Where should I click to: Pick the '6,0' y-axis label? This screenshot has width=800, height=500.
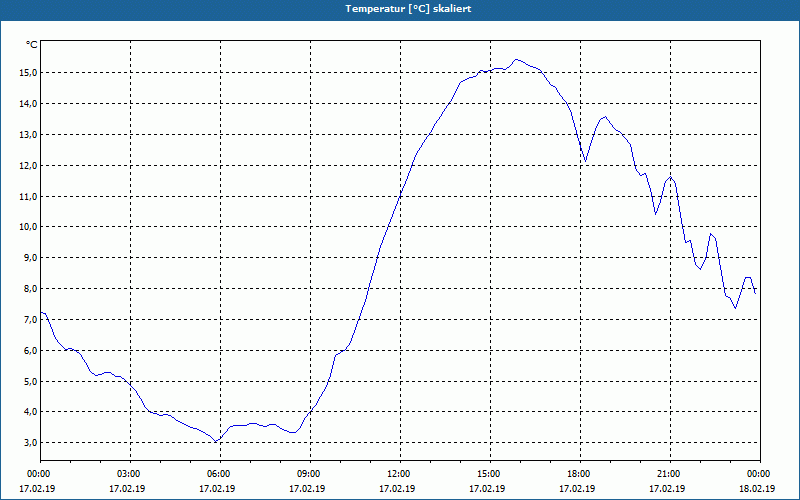click(x=31, y=351)
